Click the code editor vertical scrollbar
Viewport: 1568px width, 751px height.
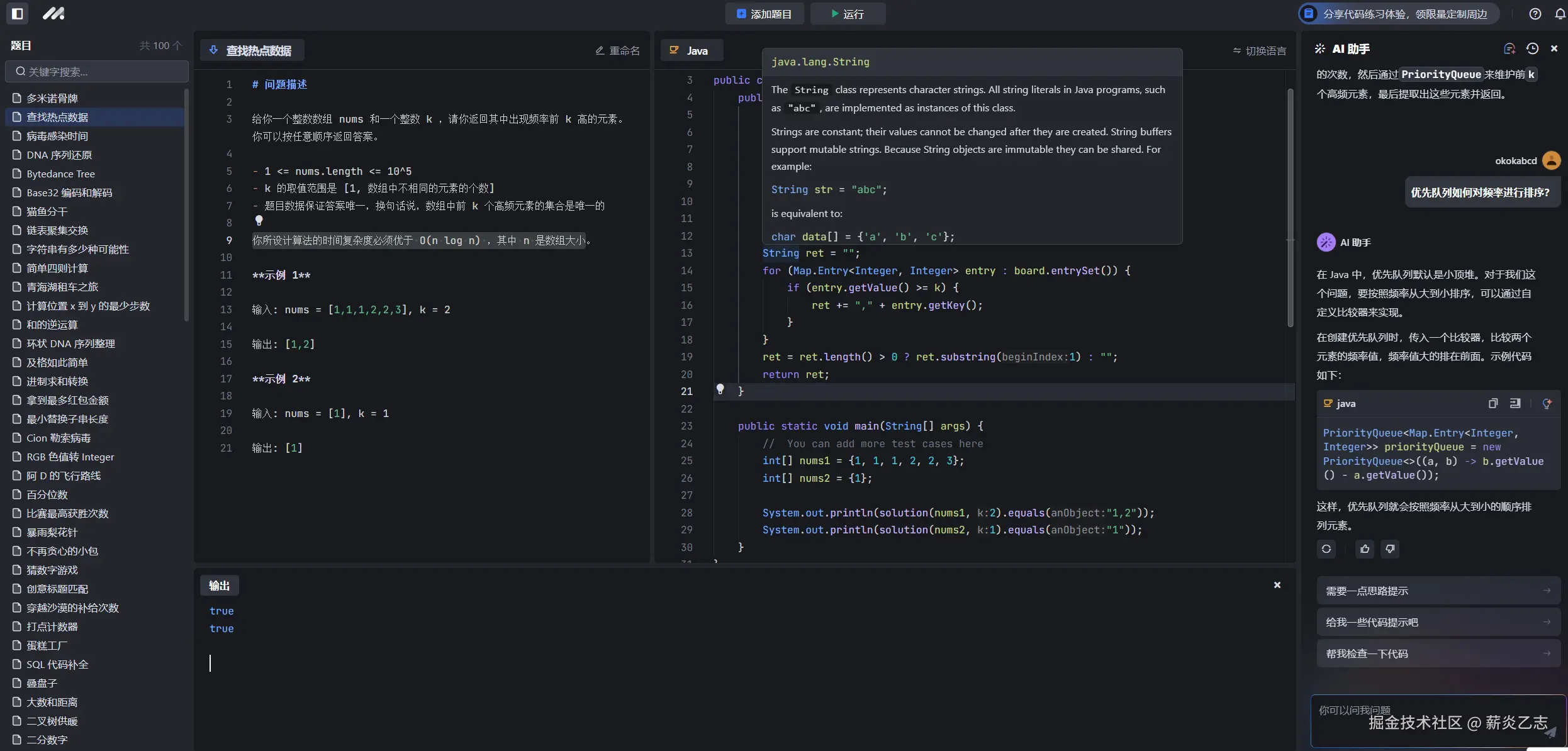pyautogui.click(x=1290, y=208)
